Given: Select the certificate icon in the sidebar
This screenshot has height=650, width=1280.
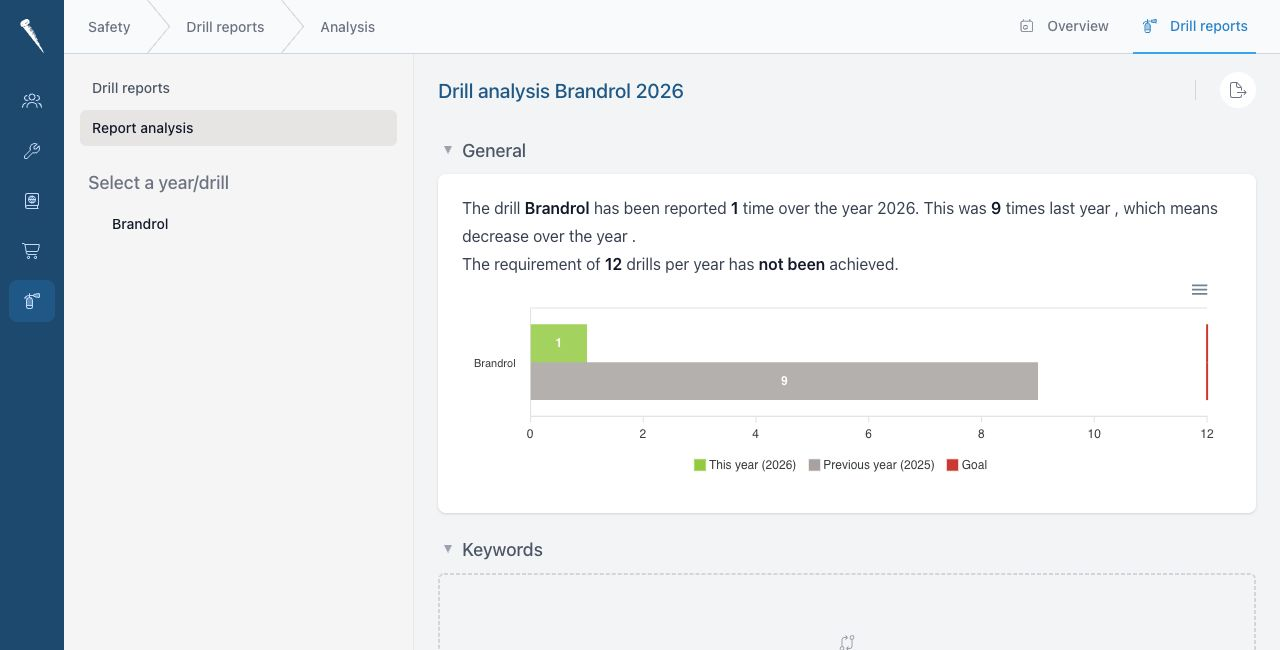Looking at the screenshot, I should coord(32,201).
